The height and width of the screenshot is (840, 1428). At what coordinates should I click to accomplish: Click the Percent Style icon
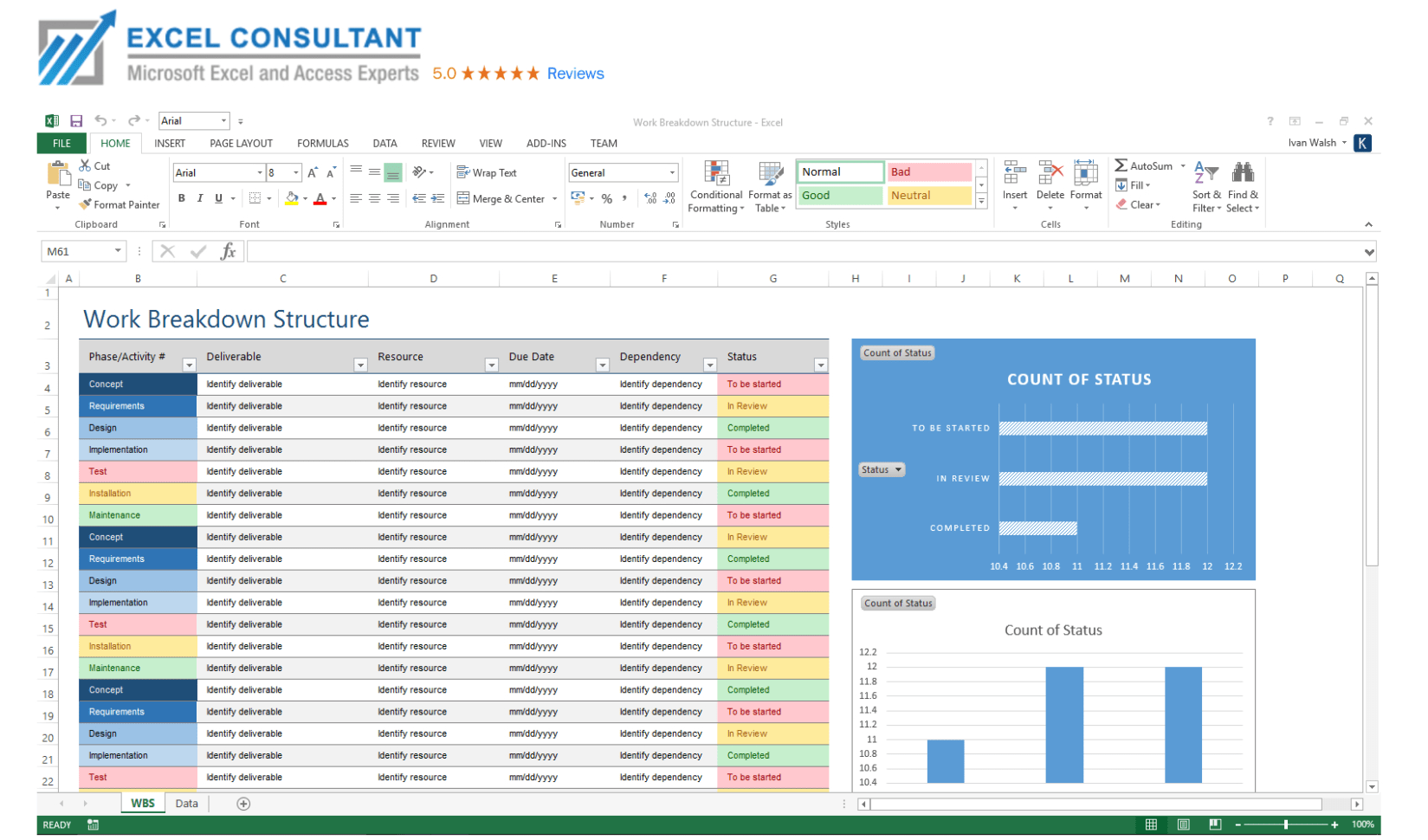607,198
